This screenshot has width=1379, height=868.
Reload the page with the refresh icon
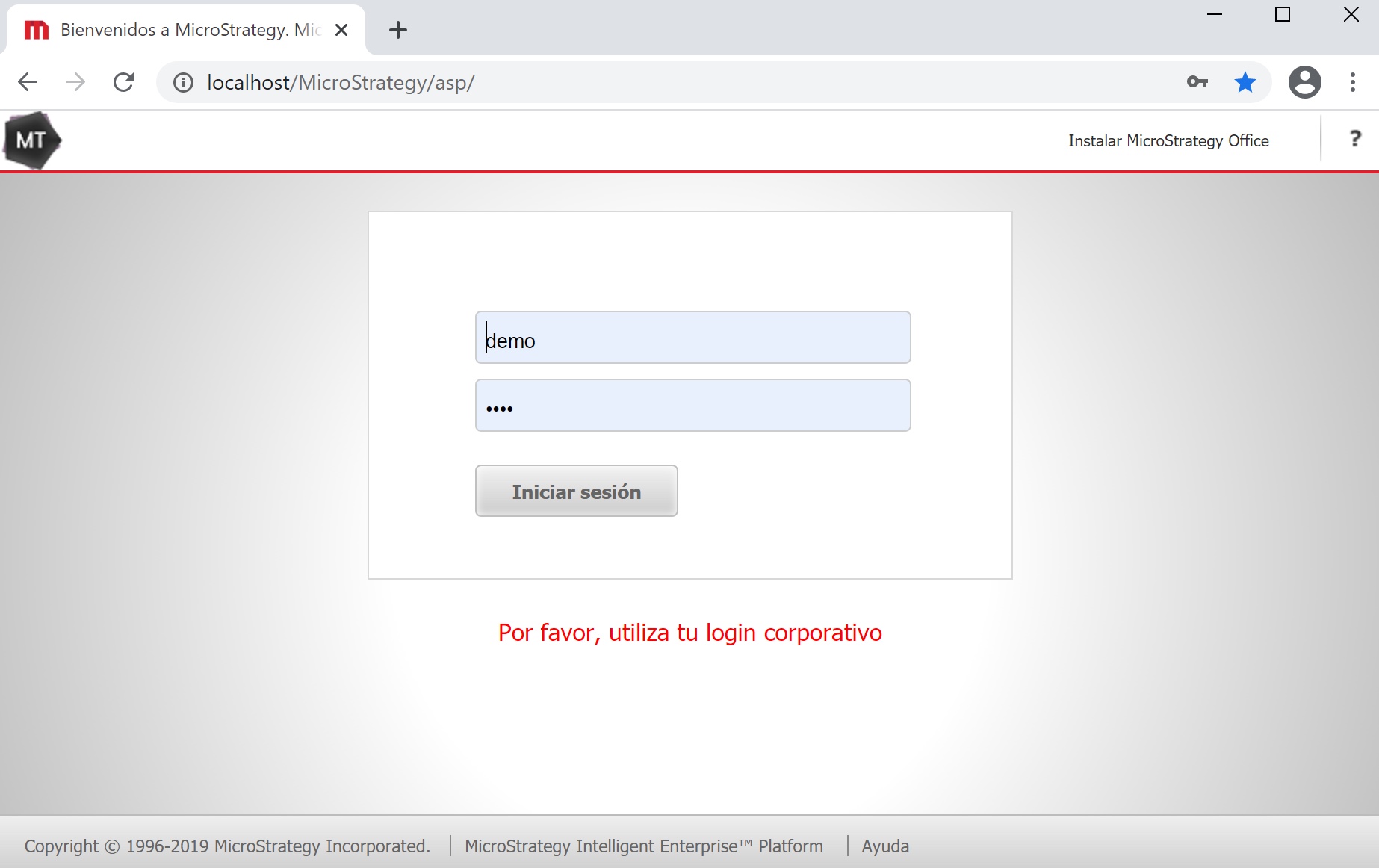[124, 82]
